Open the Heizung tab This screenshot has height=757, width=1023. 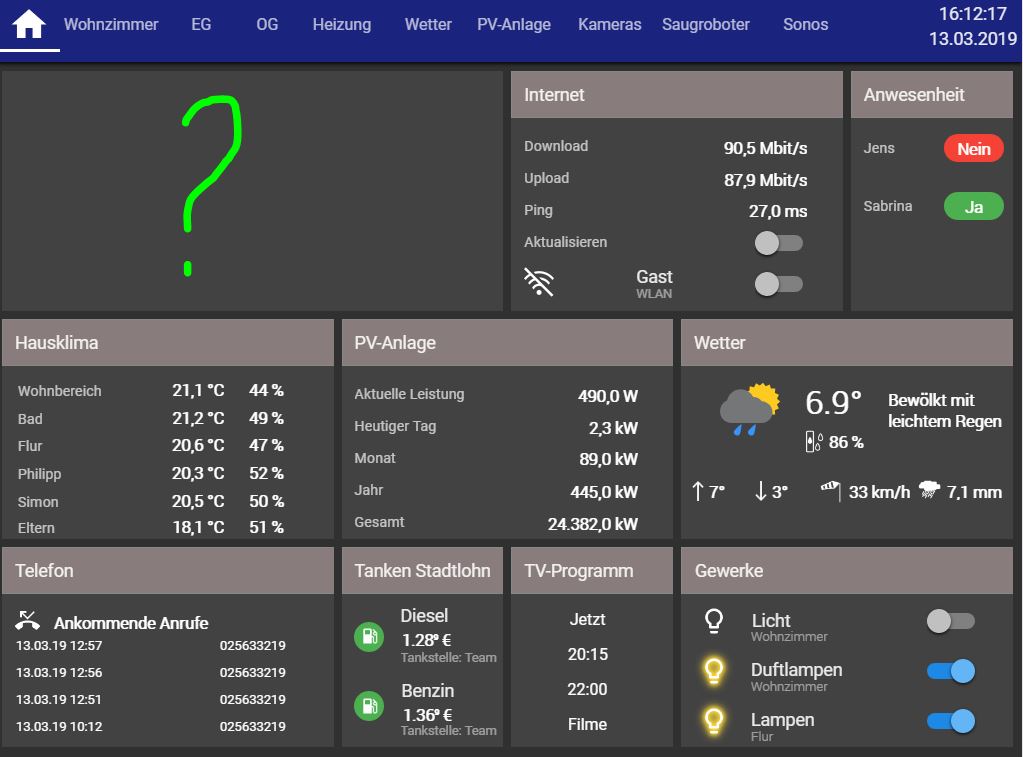(342, 25)
